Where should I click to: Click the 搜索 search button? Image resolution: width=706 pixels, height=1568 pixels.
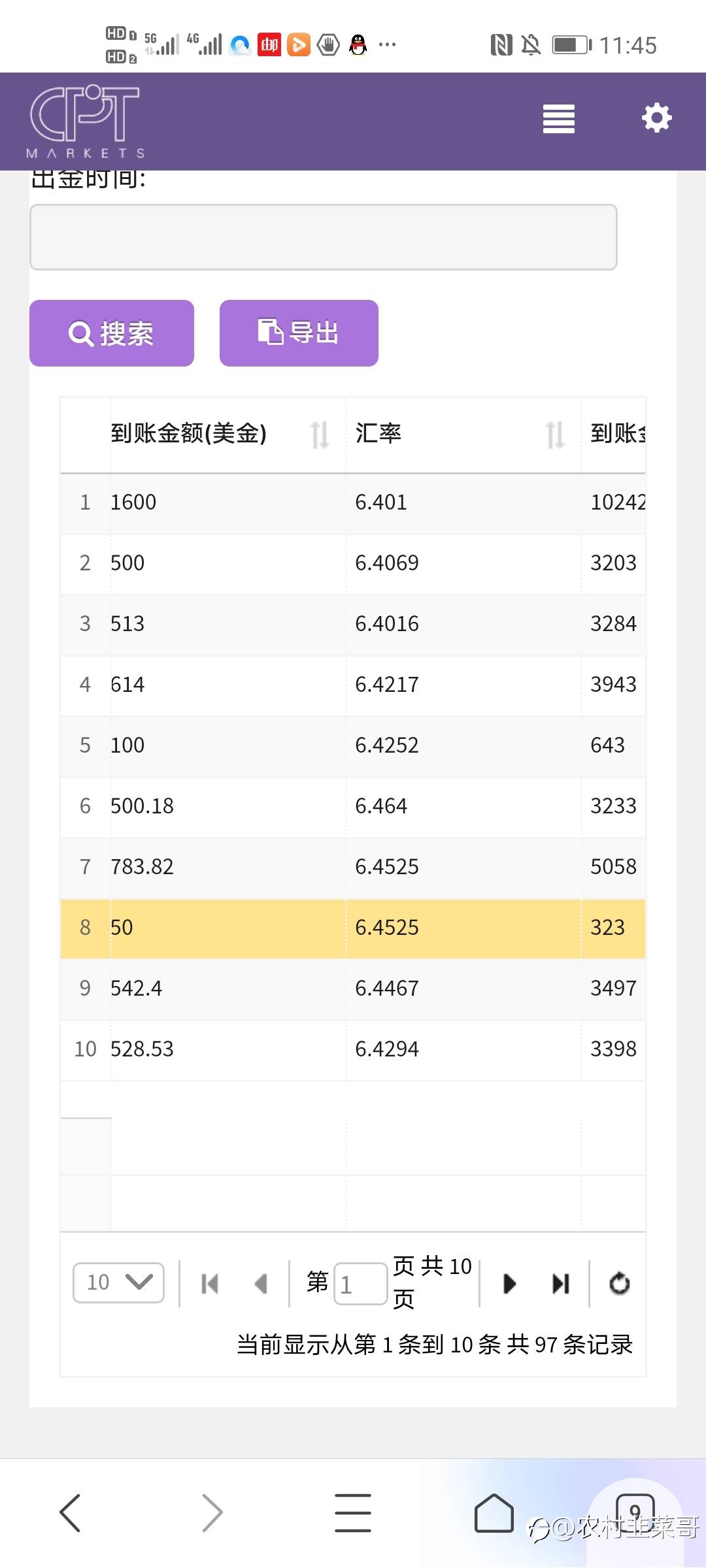click(112, 333)
